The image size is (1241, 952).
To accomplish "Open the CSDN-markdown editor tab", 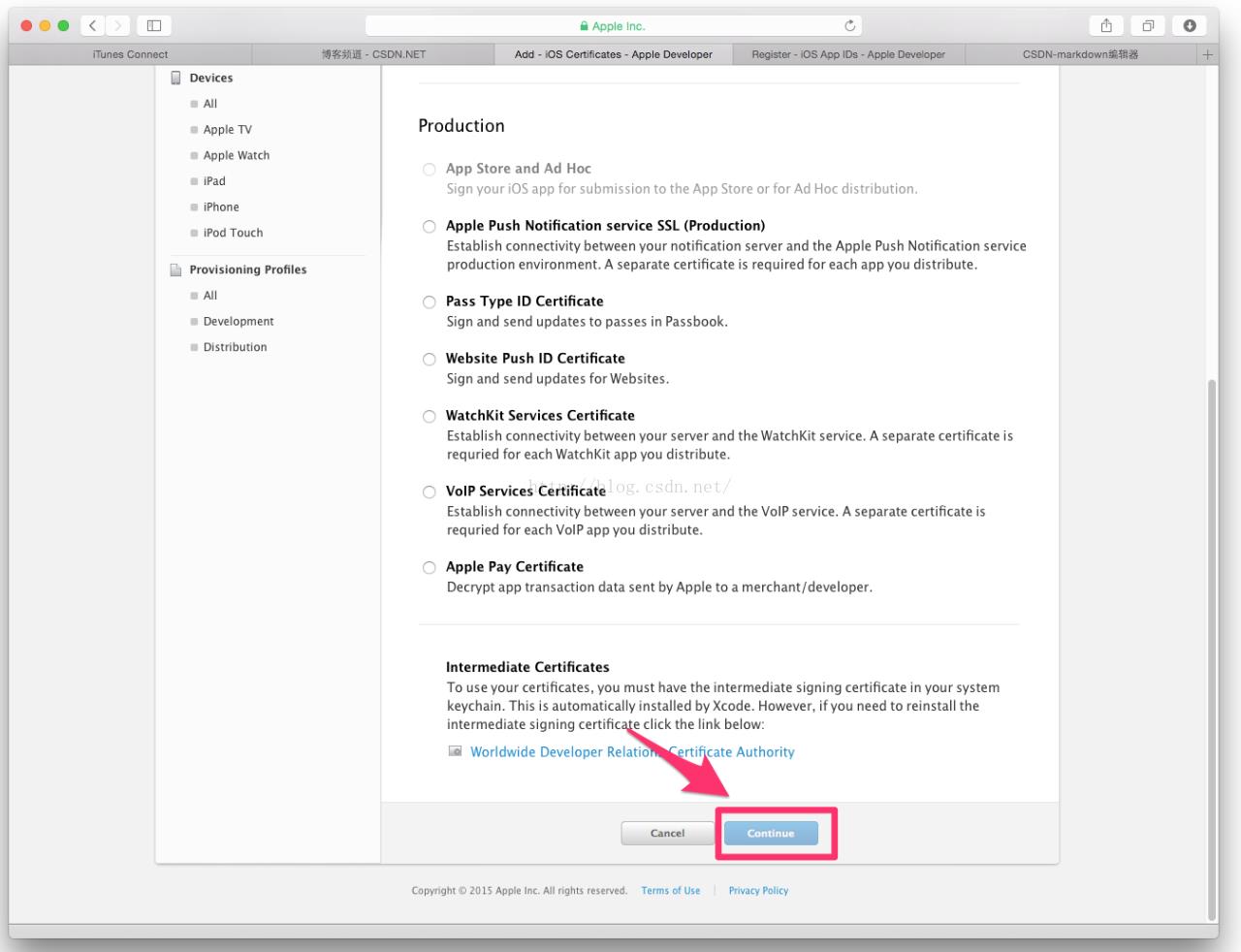I will point(1080,54).
